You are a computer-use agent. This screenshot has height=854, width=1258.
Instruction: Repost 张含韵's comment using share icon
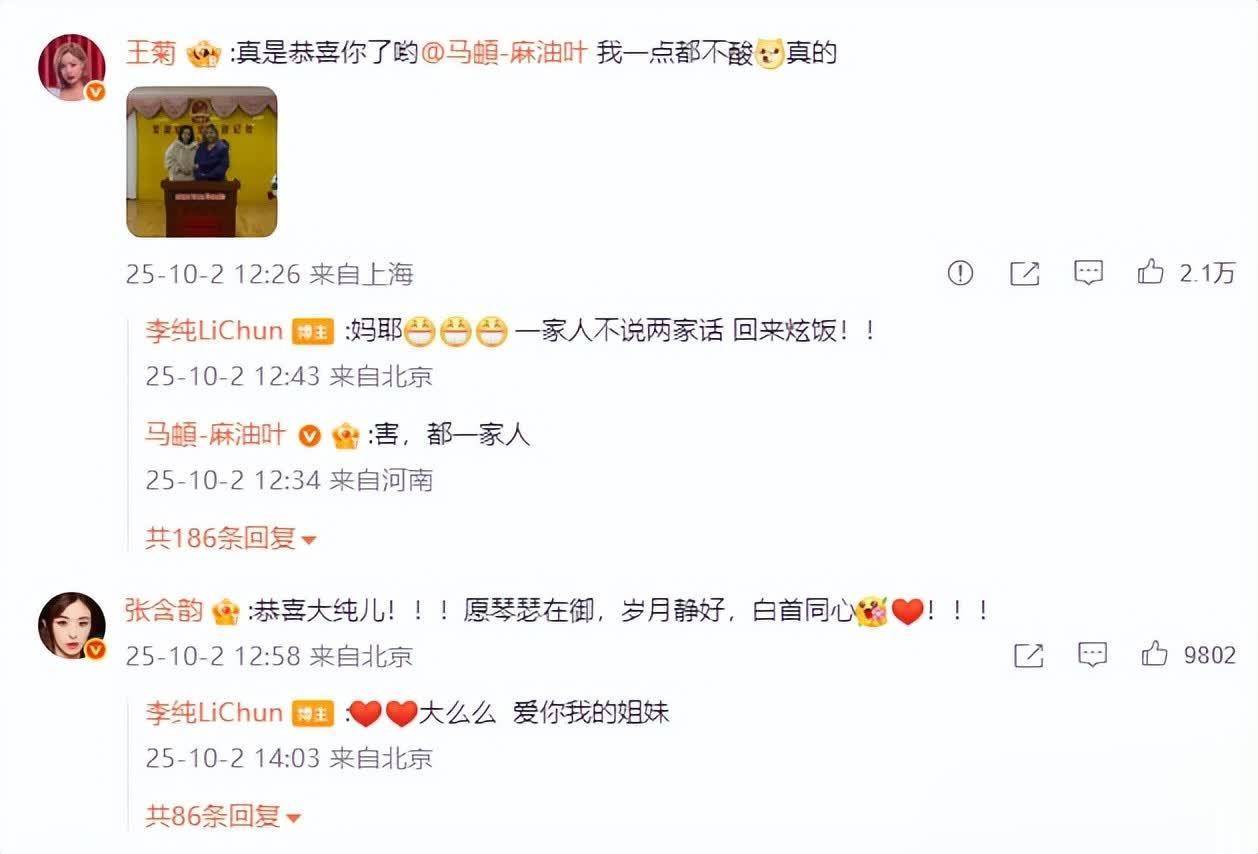pos(1029,655)
